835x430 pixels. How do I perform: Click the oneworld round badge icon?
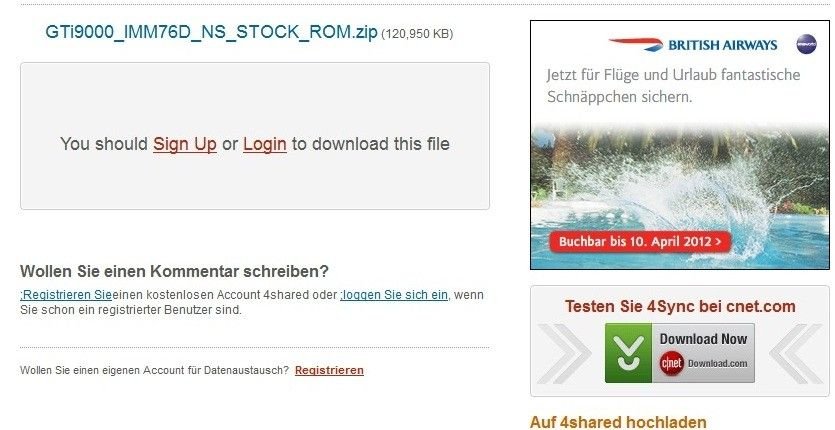806,44
